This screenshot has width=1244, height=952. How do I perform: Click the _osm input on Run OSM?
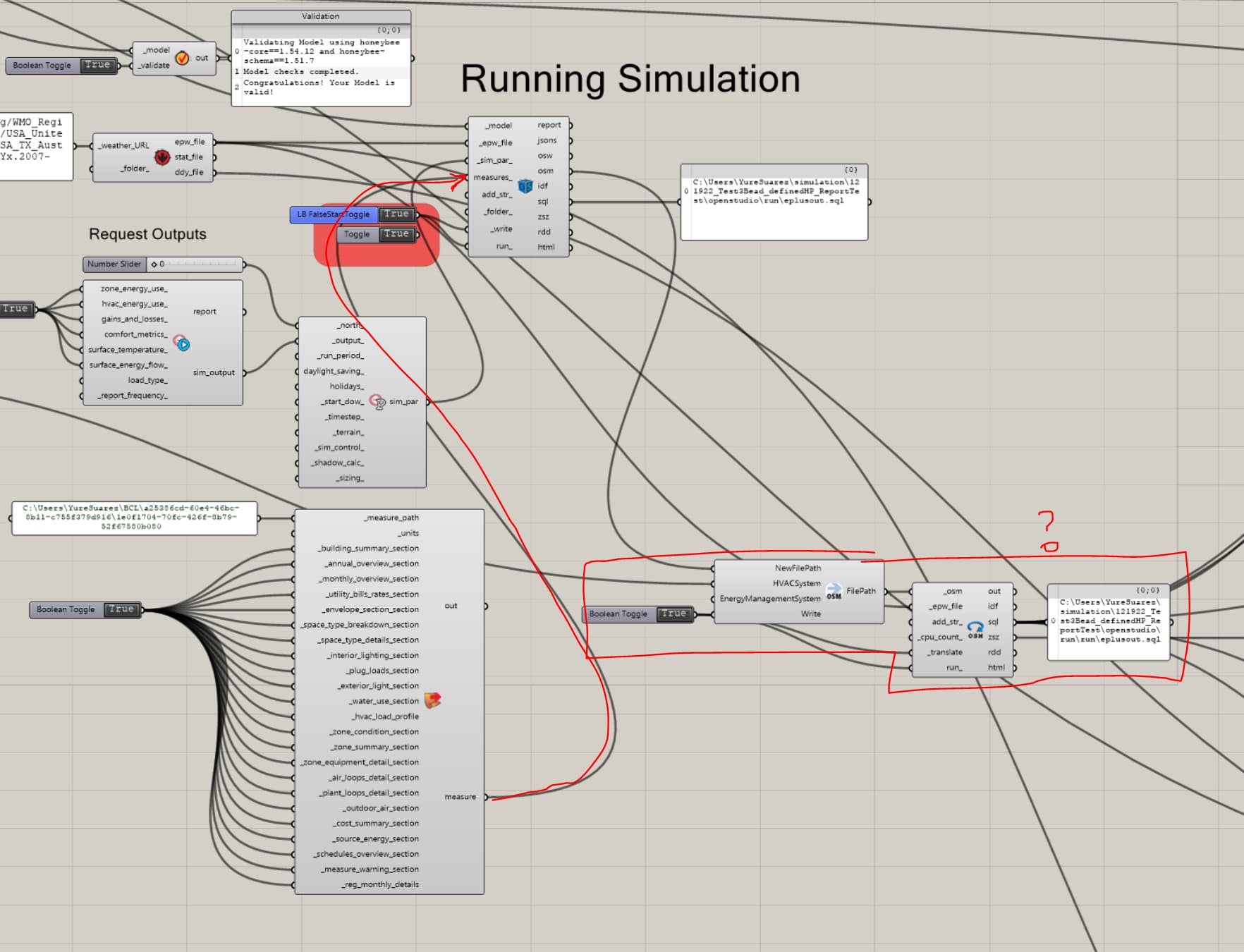(953, 591)
